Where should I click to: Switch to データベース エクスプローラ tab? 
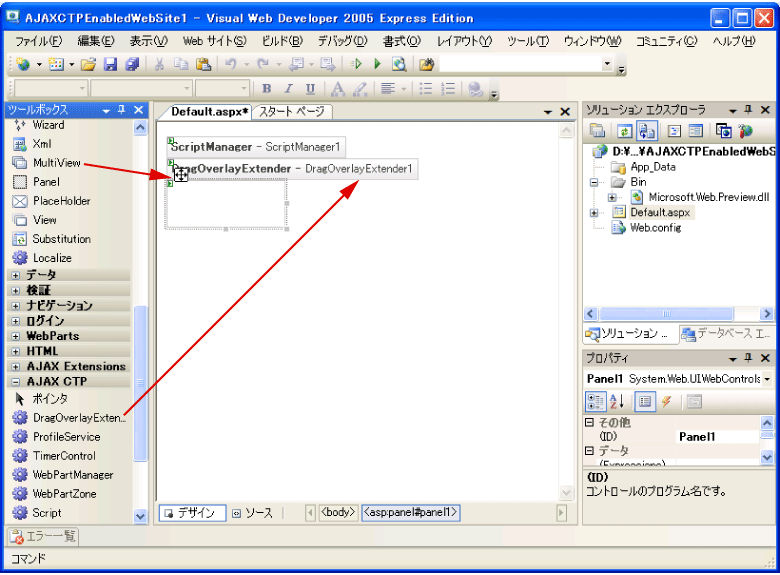point(727,333)
